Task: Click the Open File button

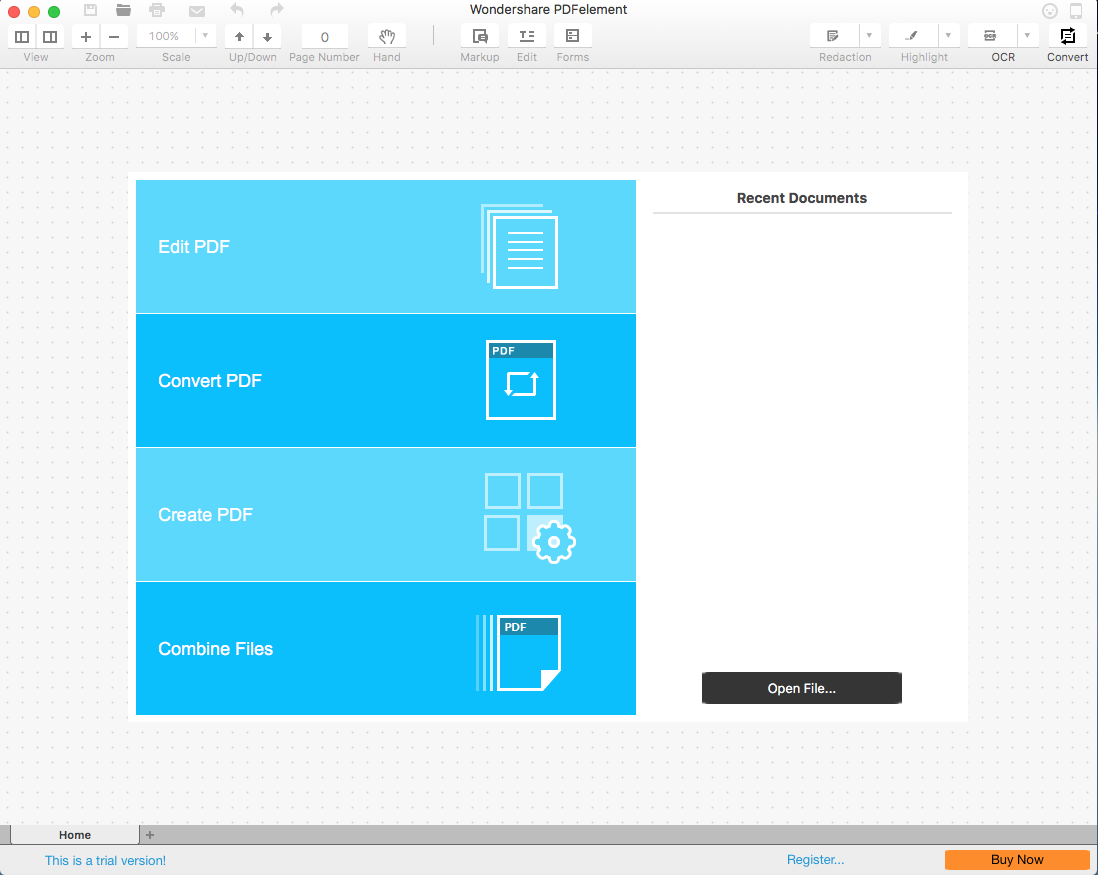Action: pyautogui.click(x=801, y=688)
